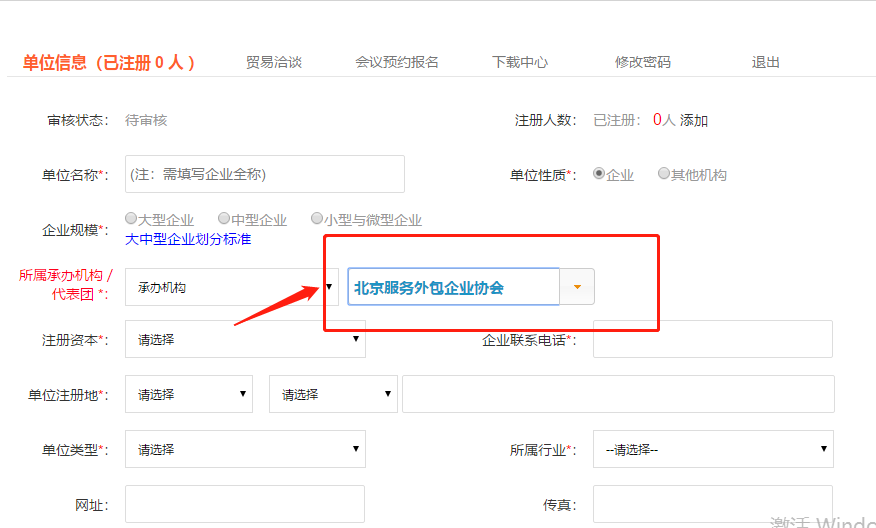Open first 单位注册地 province dropdown
This screenshot has height=528, width=876.
pyautogui.click(x=189, y=394)
